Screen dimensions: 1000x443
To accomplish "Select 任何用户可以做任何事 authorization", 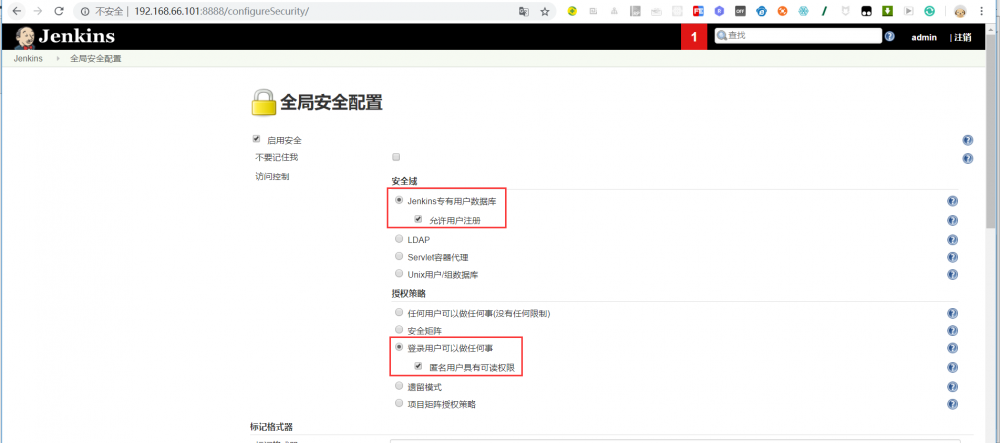I will coord(399,312).
